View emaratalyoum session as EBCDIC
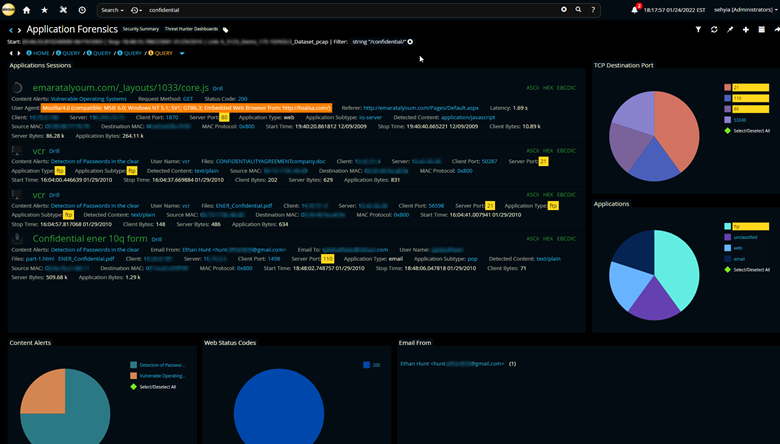 point(566,88)
